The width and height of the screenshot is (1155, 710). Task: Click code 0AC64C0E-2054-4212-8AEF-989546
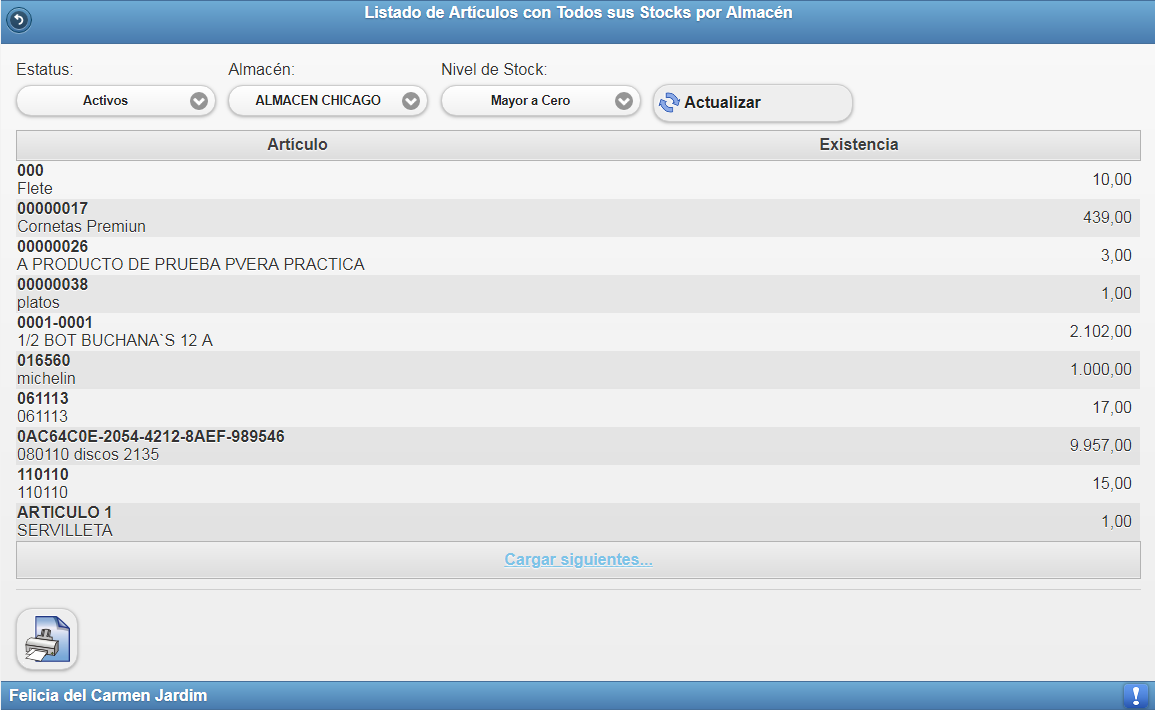pyautogui.click(x=151, y=437)
